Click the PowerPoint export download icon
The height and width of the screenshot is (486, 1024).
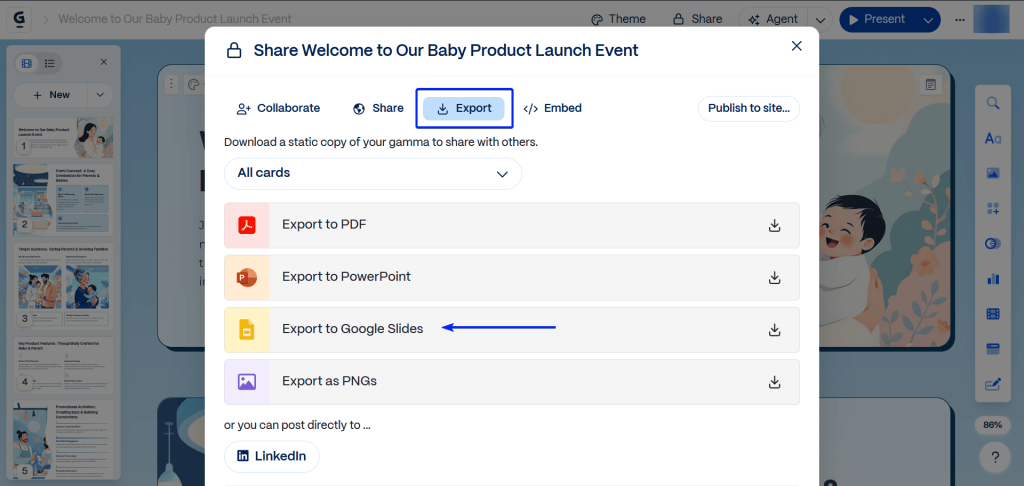(x=774, y=277)
